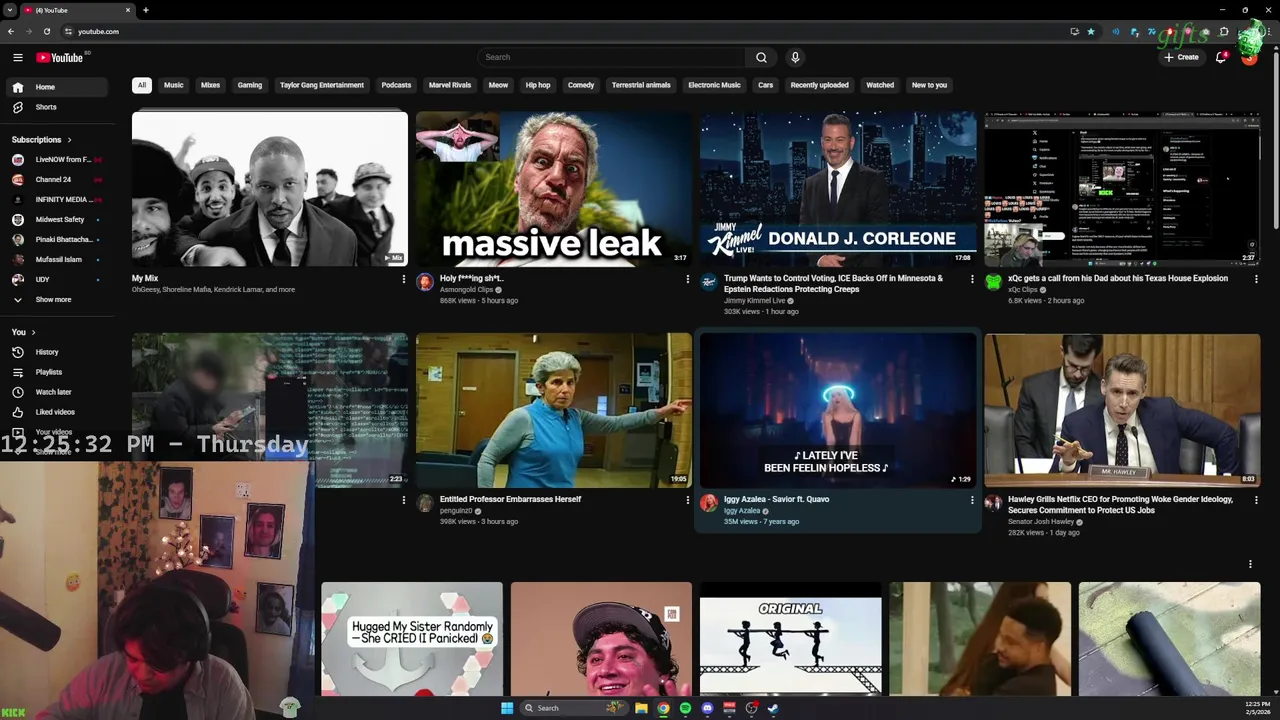Open a new browser tab
Screen dimensions: 1280x720
[x=146, y=10]
